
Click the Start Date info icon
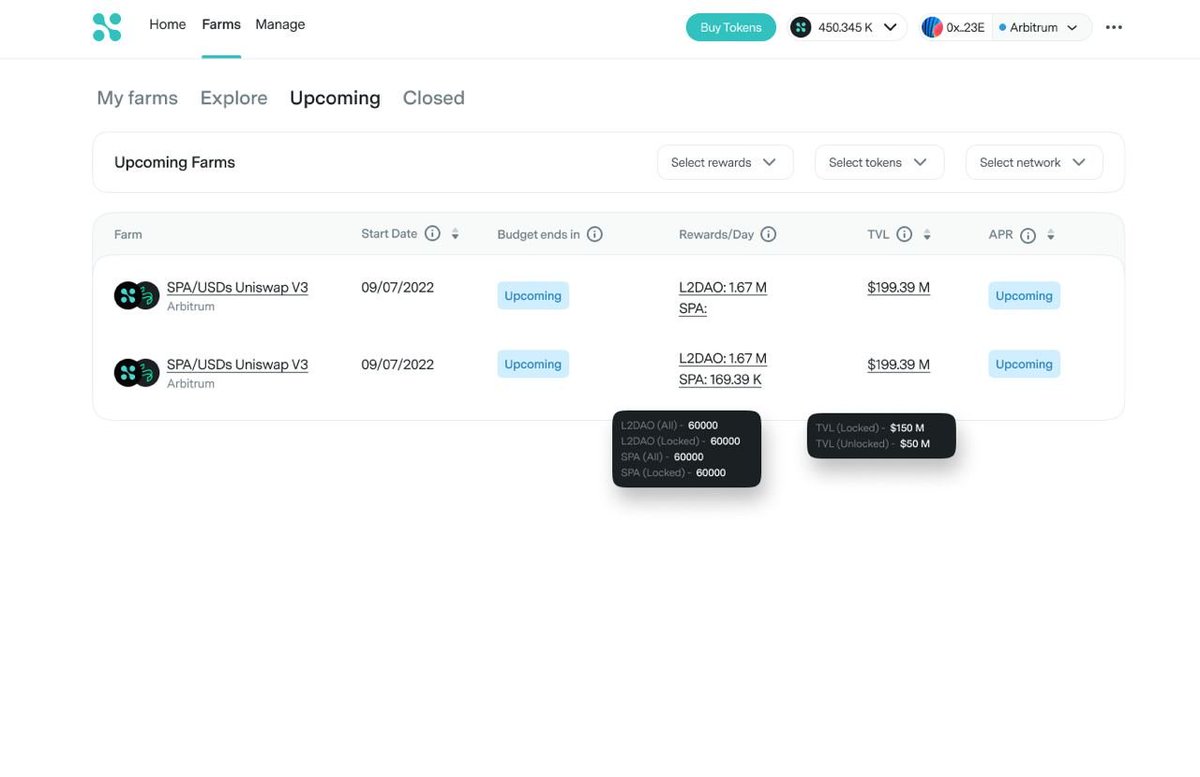[432, 233]
